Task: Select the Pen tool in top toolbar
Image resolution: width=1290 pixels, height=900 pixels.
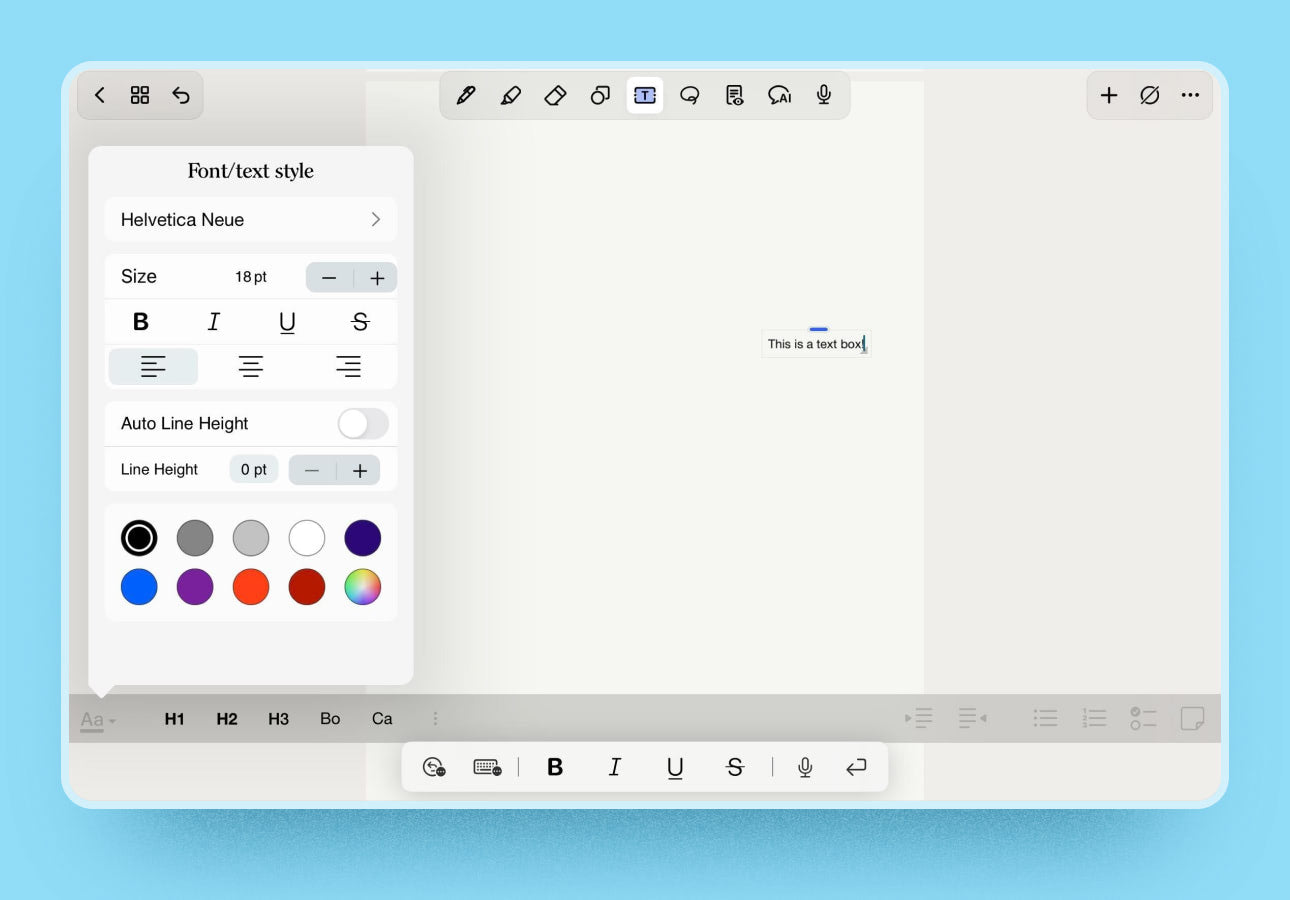Action: tap(465, 95)
